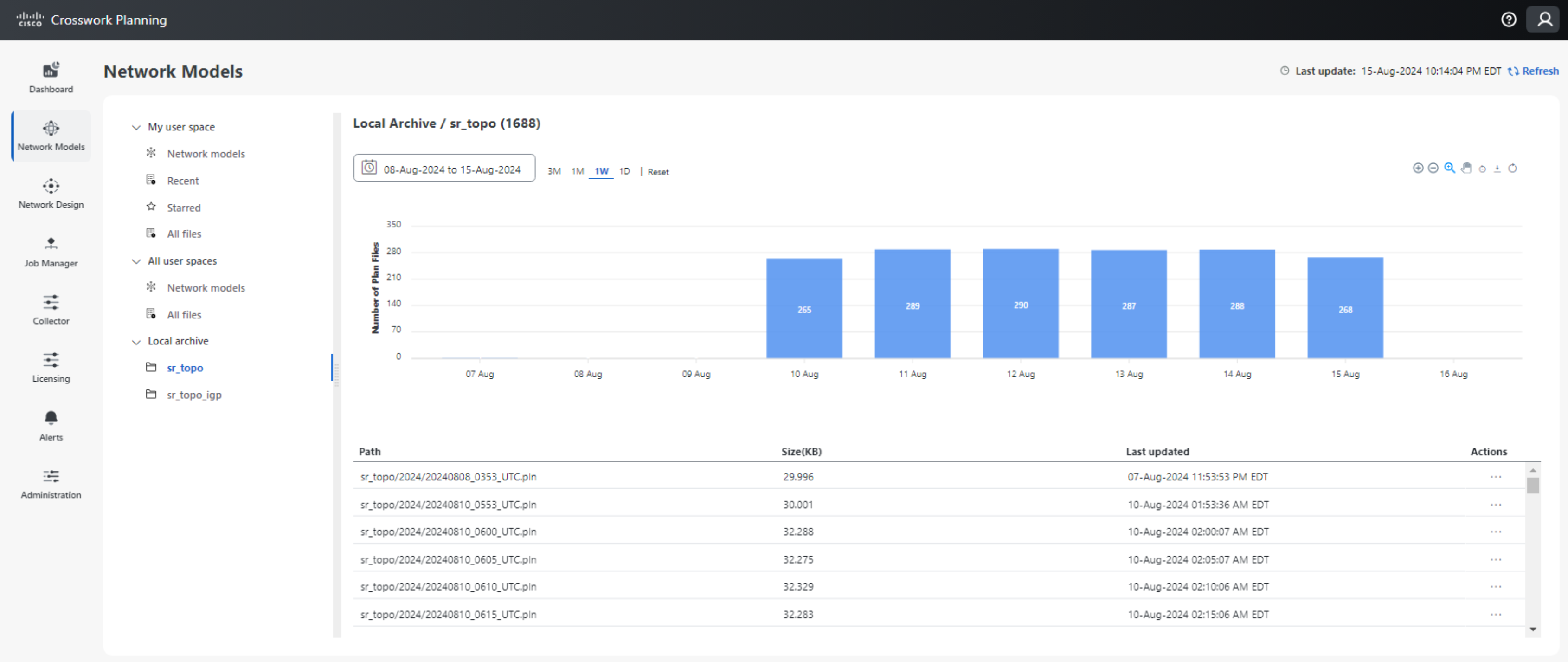Click the chart zoom in plus icon

coord(1418,168)
